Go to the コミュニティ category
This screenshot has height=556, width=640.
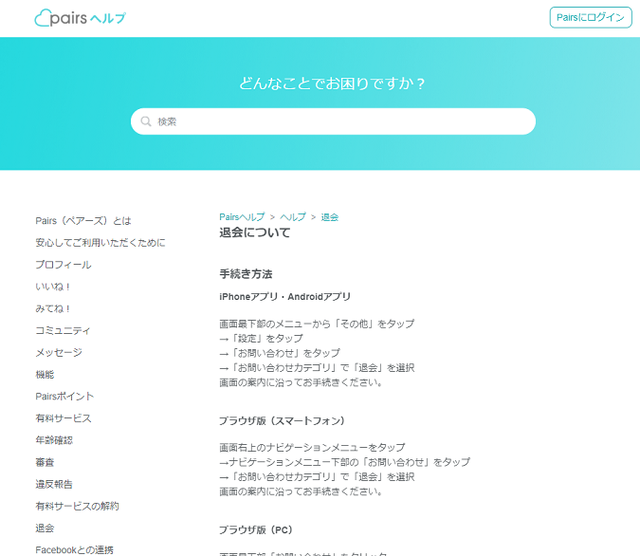tap(63, 331)
